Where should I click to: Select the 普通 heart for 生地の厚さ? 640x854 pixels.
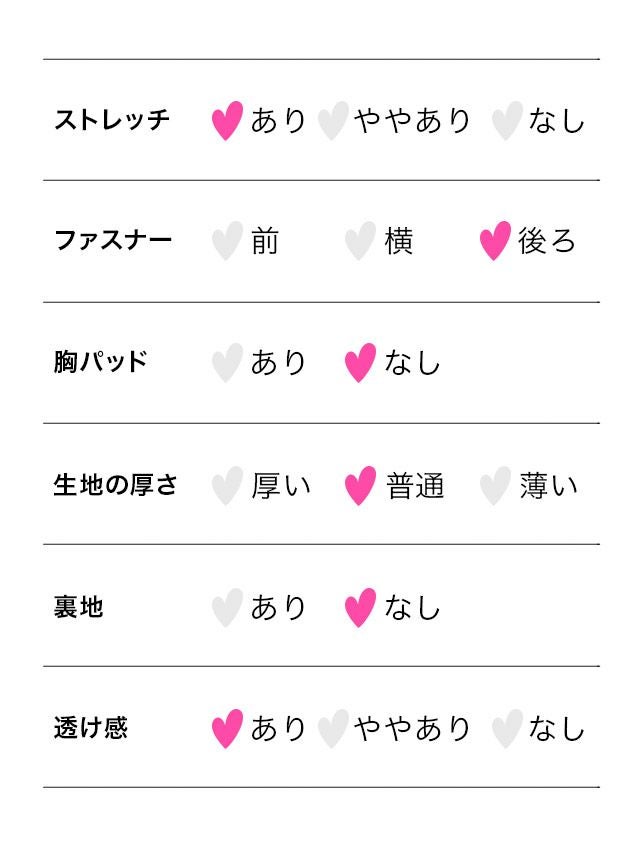pos(360,486)
